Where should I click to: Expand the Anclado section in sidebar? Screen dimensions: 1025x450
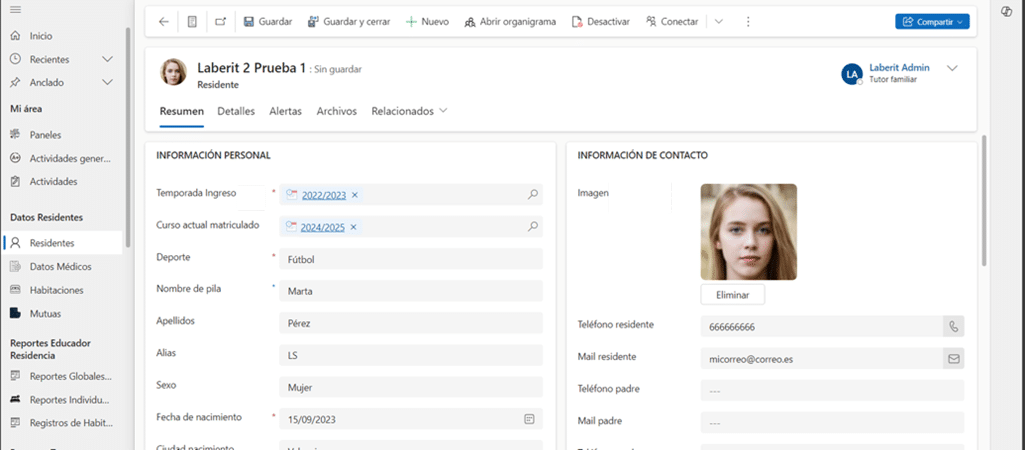click(108, 84)
